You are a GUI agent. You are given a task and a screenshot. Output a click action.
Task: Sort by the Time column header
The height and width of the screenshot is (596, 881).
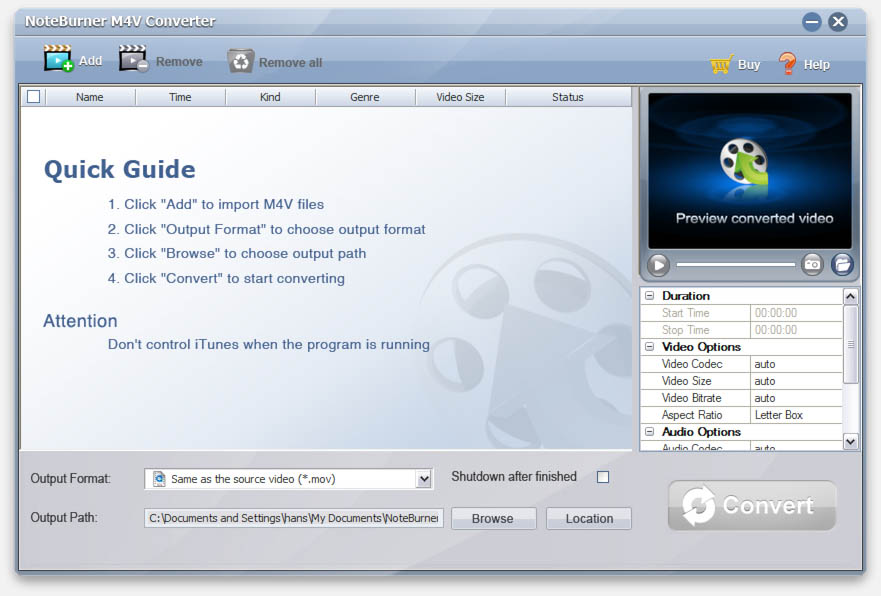180,97
